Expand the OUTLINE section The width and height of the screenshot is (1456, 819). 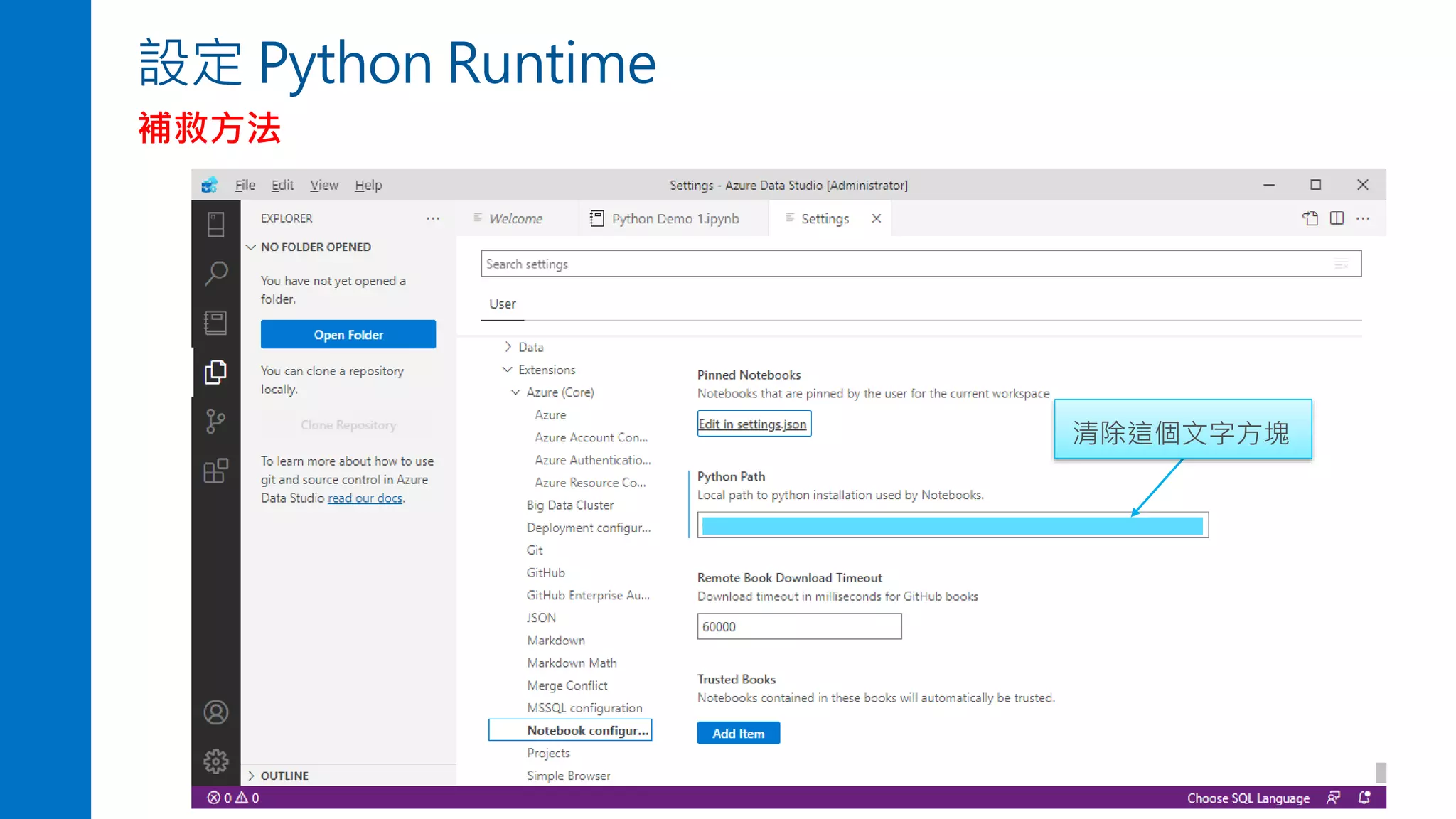[251, 776]
